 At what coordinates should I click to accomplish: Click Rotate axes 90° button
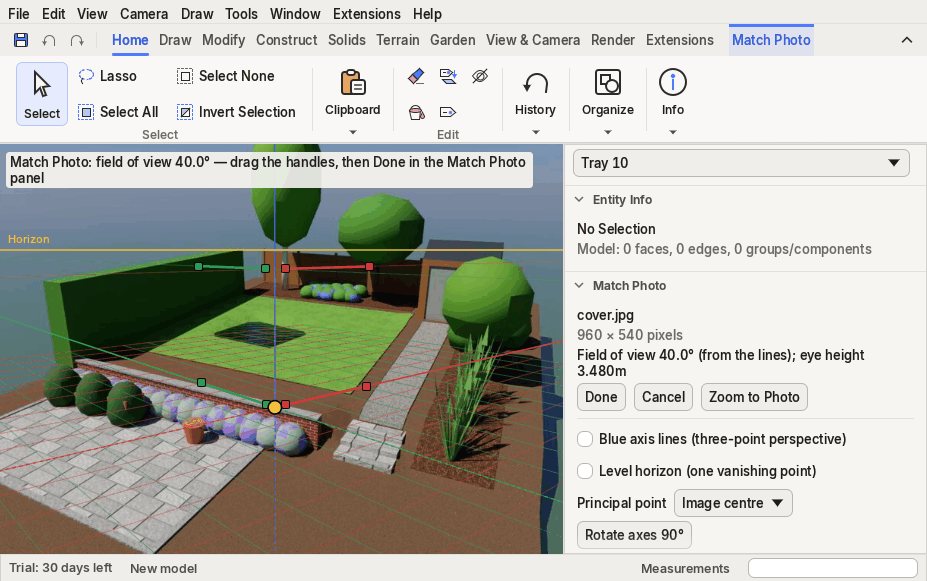click(x=634, y=535)
